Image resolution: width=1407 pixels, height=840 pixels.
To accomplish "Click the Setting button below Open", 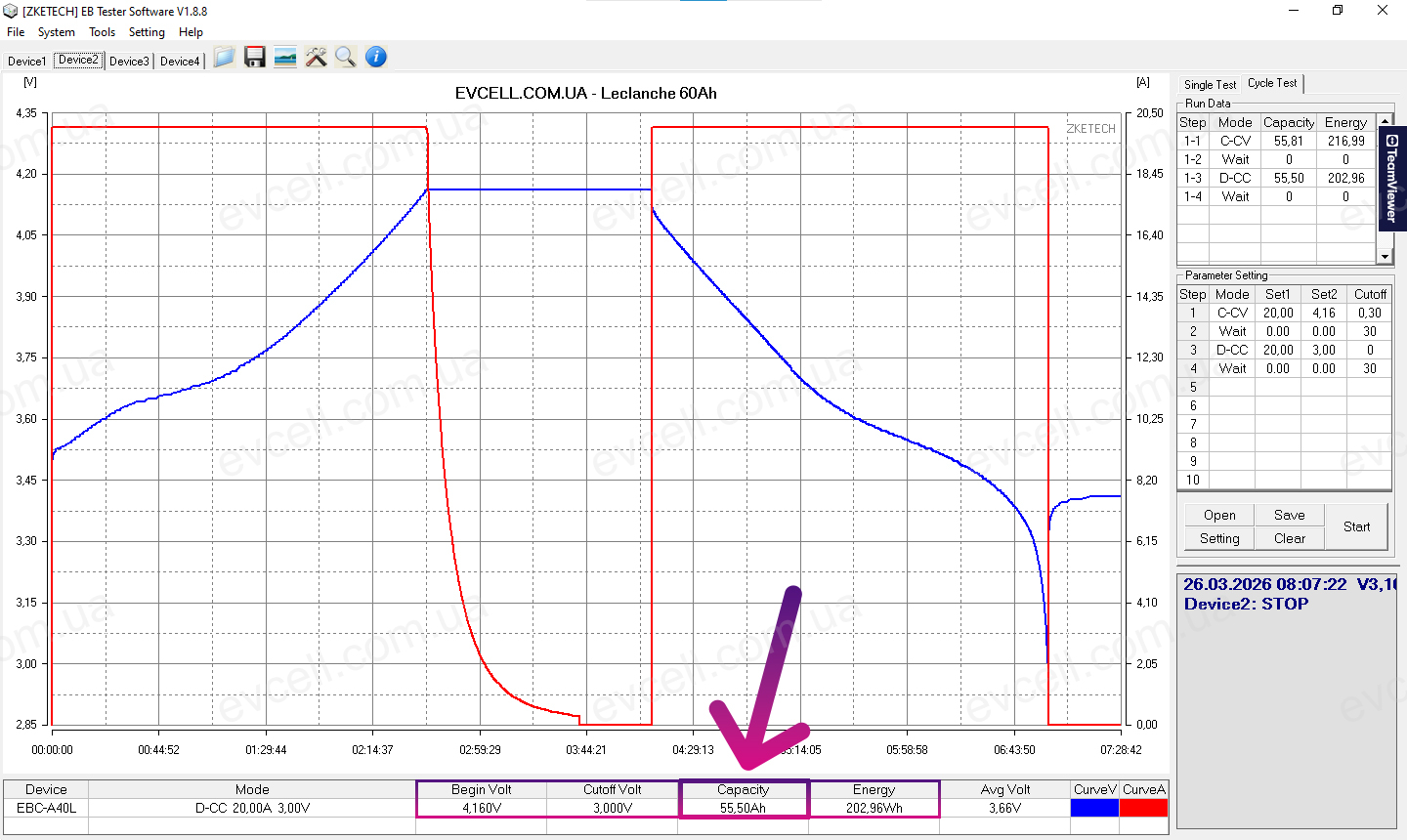I will tap(1219, 538).
